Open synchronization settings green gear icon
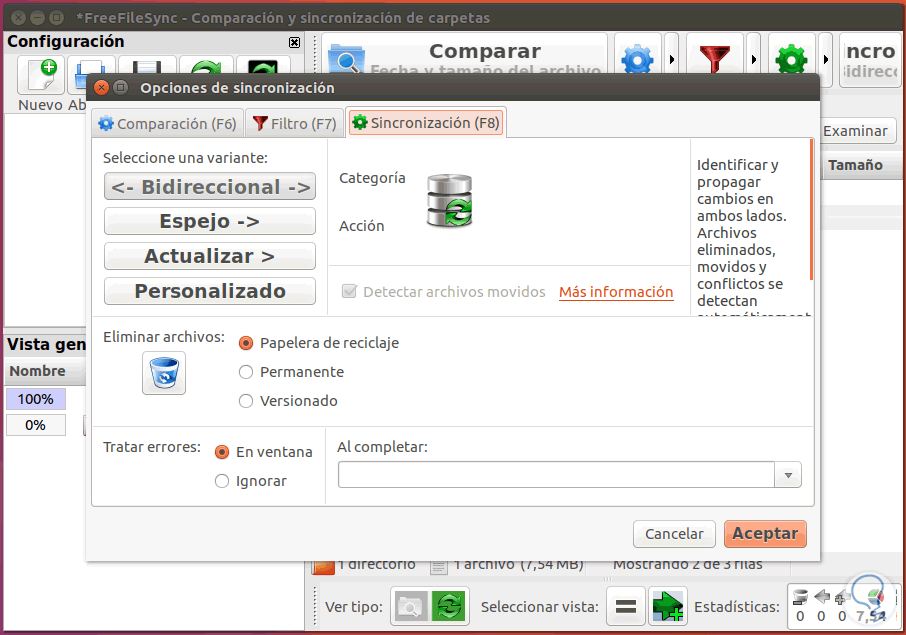This screenshot has width=906, height=635. pos(792,59)
